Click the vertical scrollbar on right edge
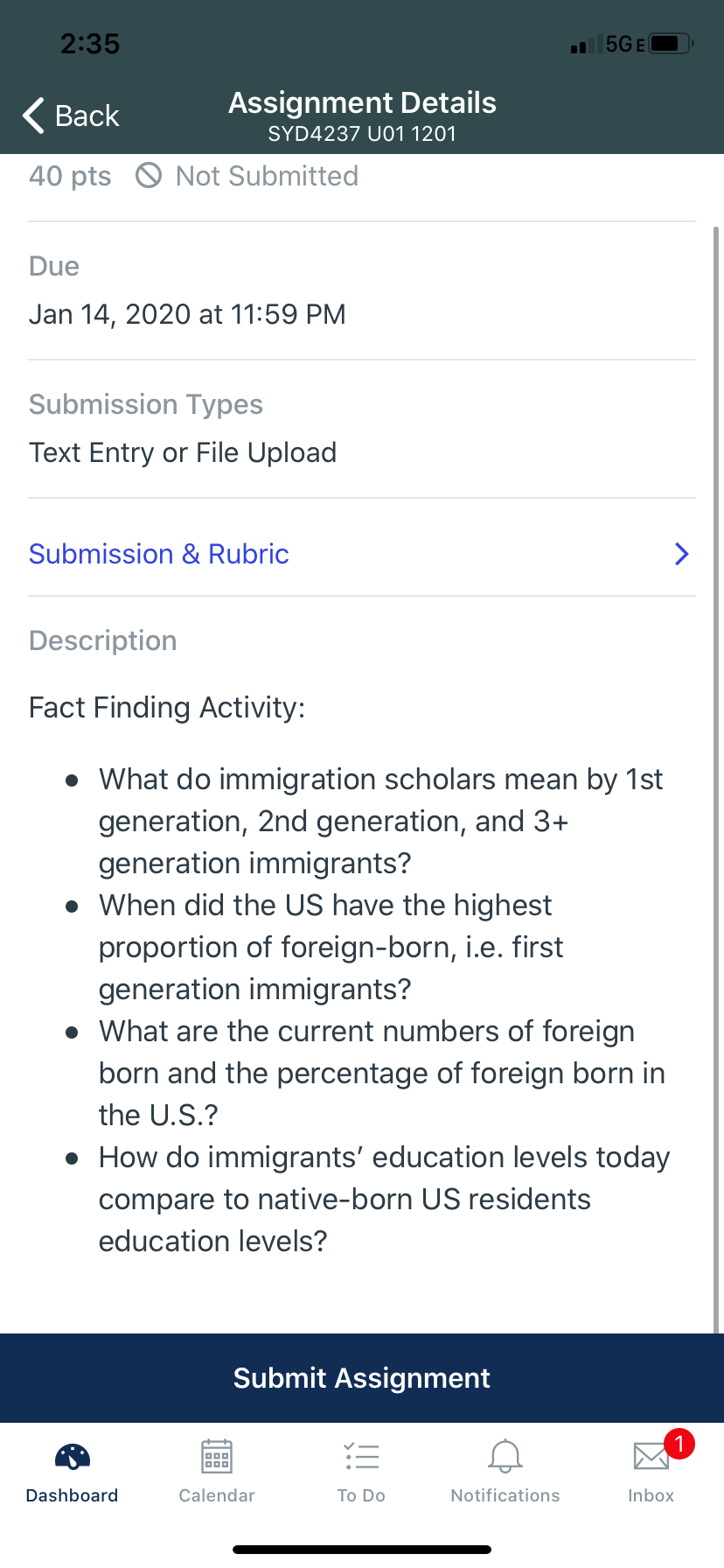The height and width of the screenshot is (1568, 724). coord(717,779)
